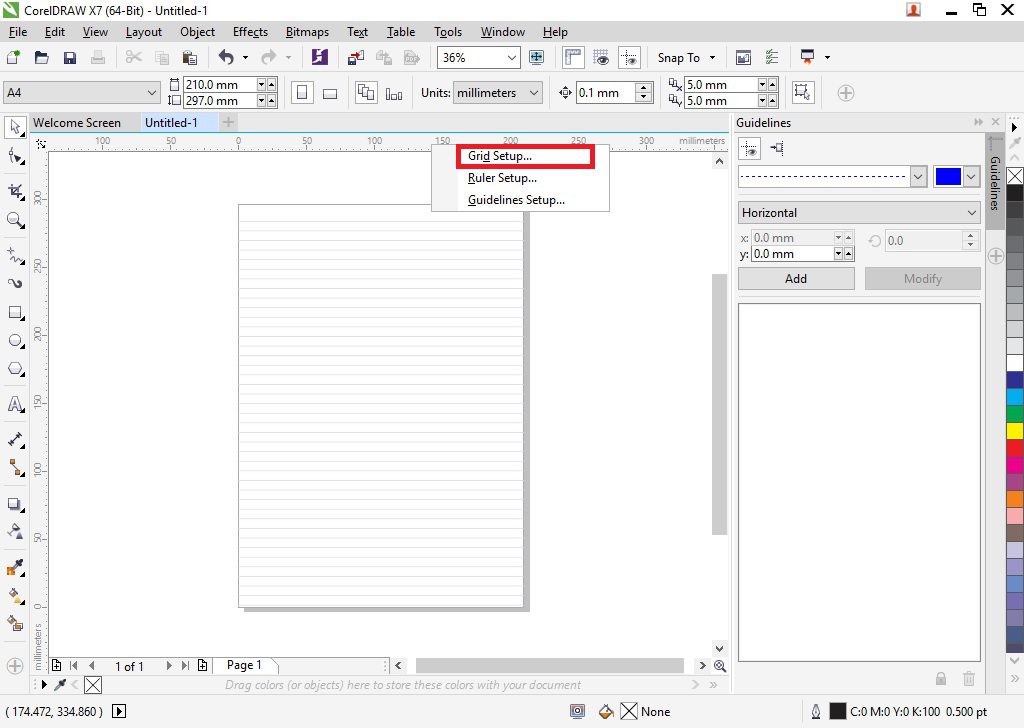Select the Artistic Media tool
The width and height of the screenshot is (1024, 728).
coord(15,283)
